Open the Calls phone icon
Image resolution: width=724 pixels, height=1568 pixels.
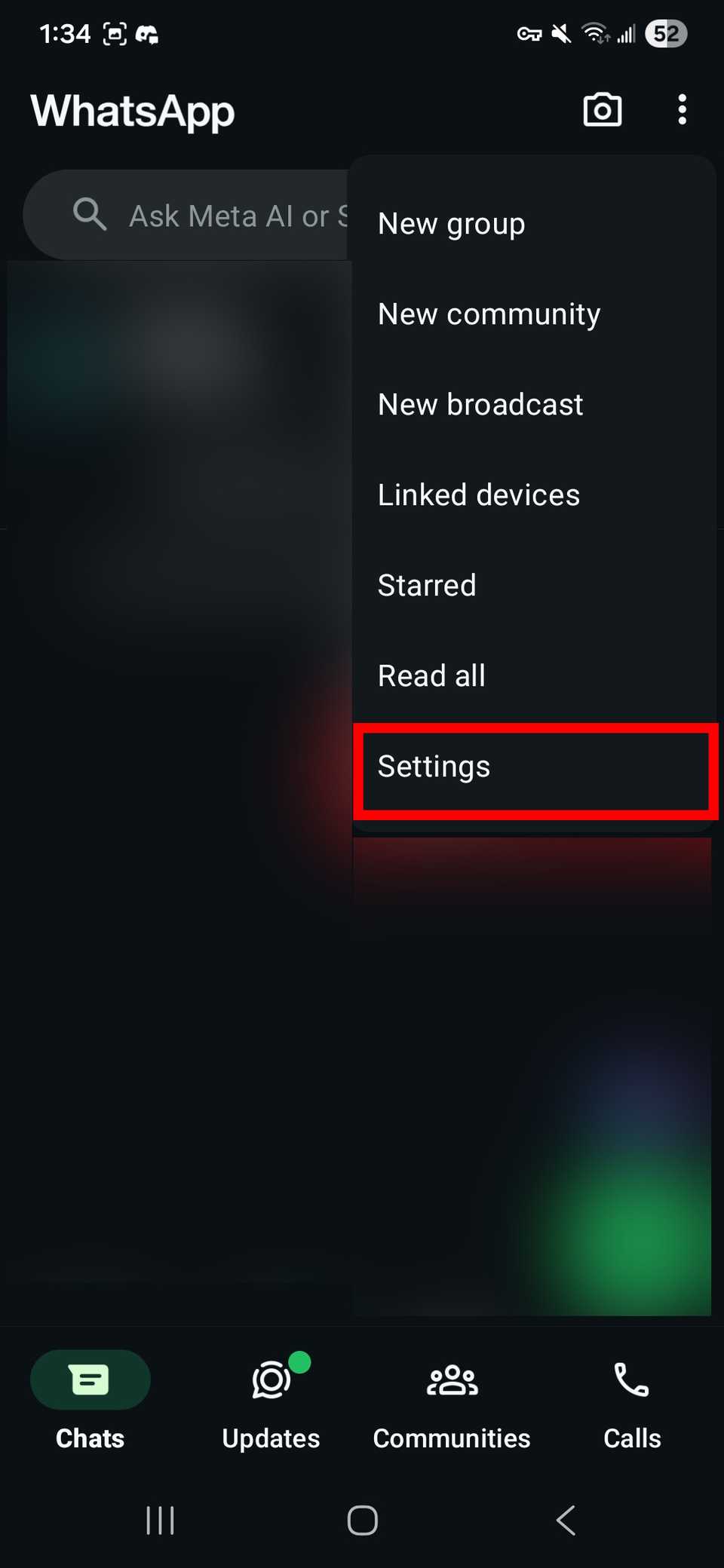click(632, 1380)
